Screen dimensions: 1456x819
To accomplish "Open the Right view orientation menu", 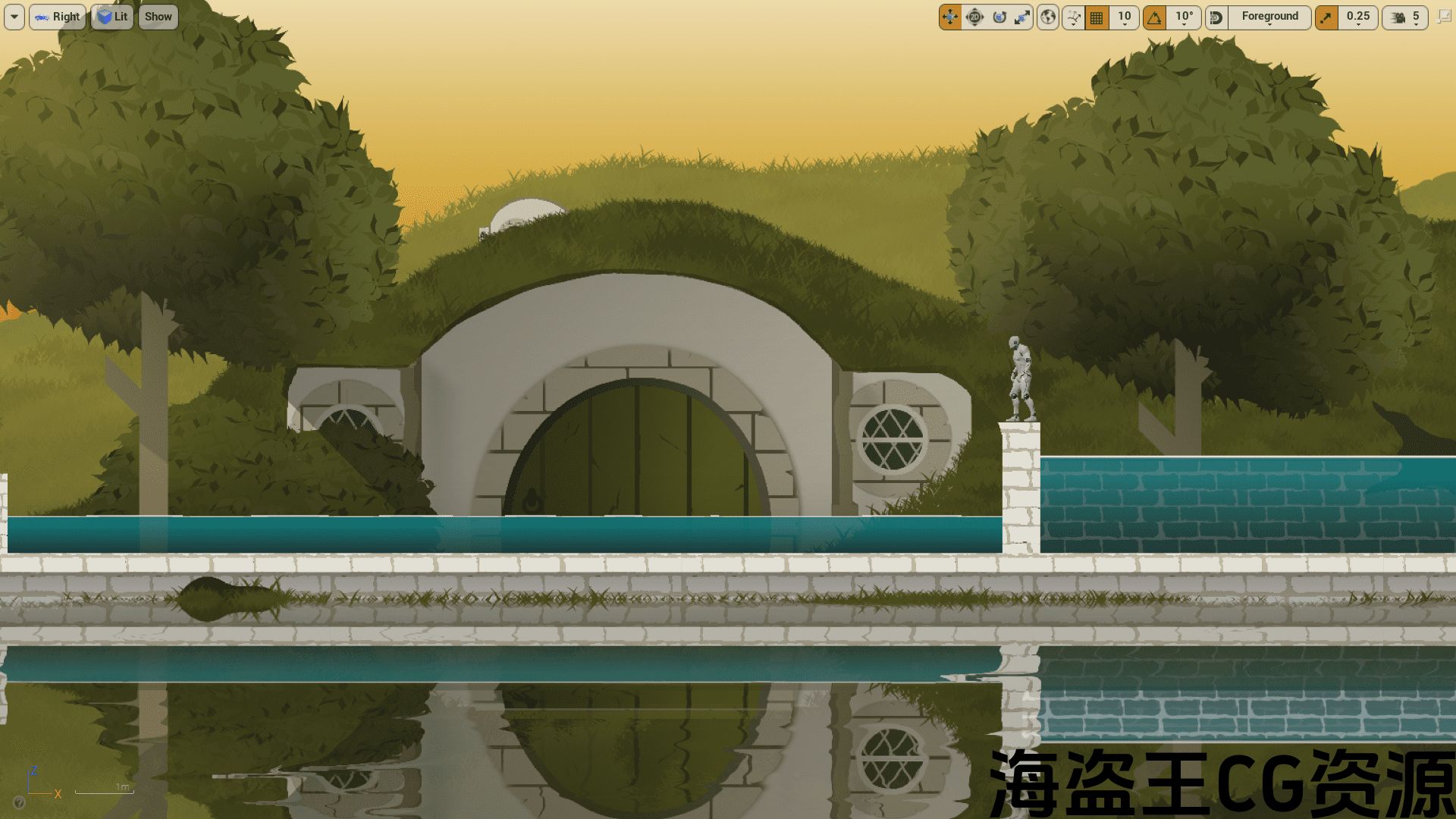I will [x=58, y=17].
